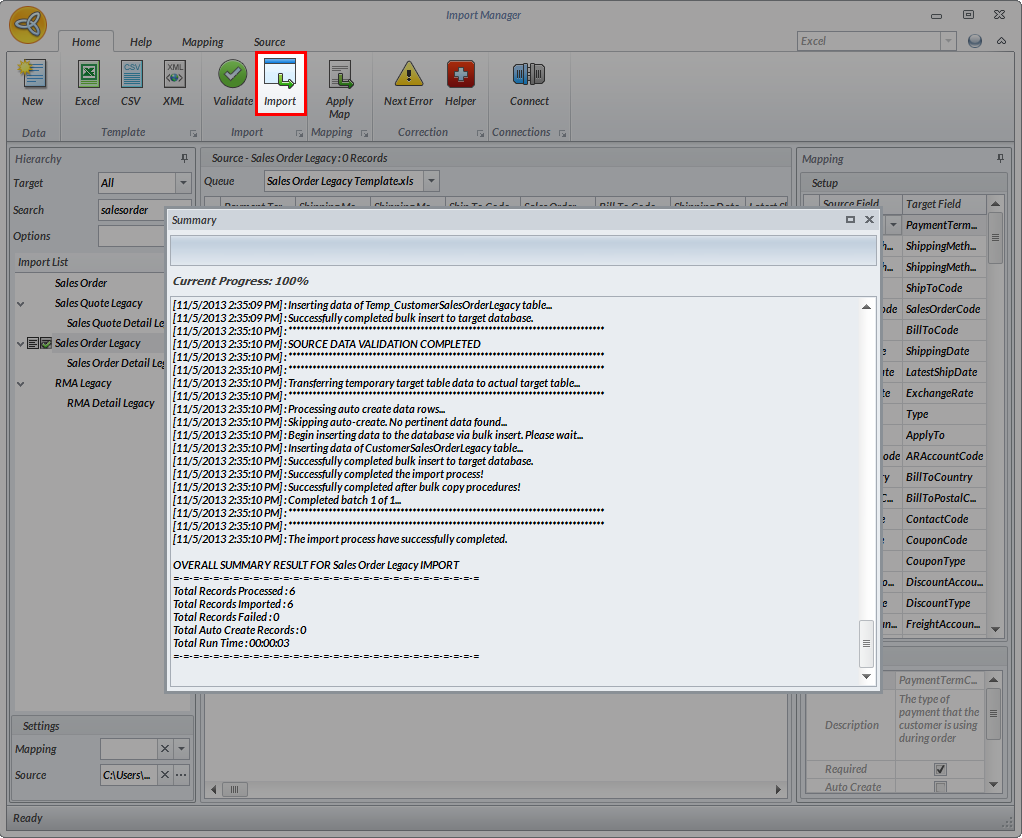The width and height of the screenshot is (1022, 838).
Task: Click the salesorder search field
Action: click(130, 210)
